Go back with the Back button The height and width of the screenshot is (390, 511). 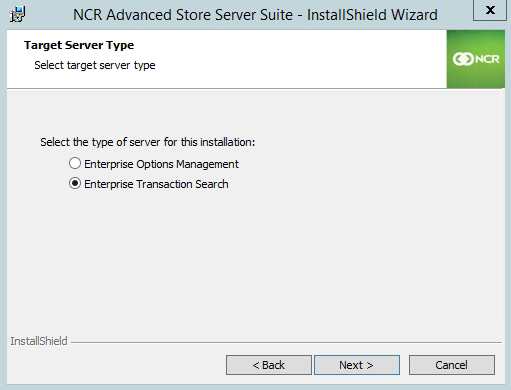[269, 365]
